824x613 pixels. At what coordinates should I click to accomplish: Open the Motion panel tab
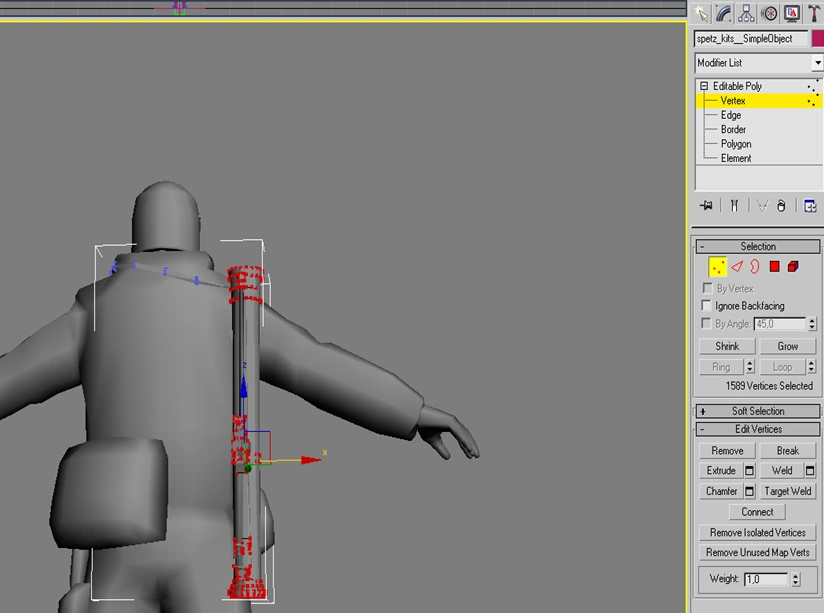tap(769, 13)
